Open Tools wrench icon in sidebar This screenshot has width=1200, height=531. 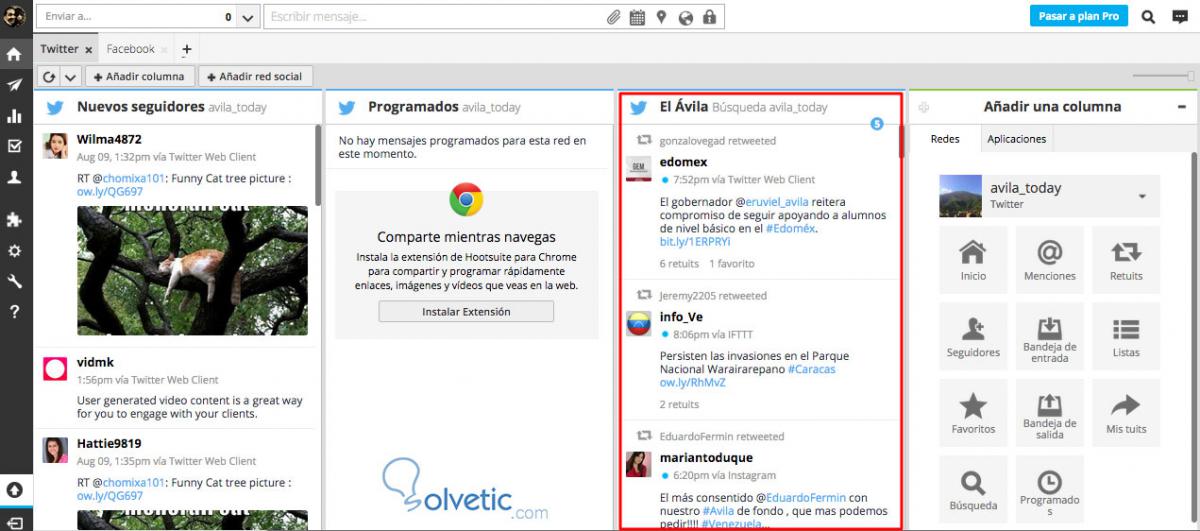point(14,281)
